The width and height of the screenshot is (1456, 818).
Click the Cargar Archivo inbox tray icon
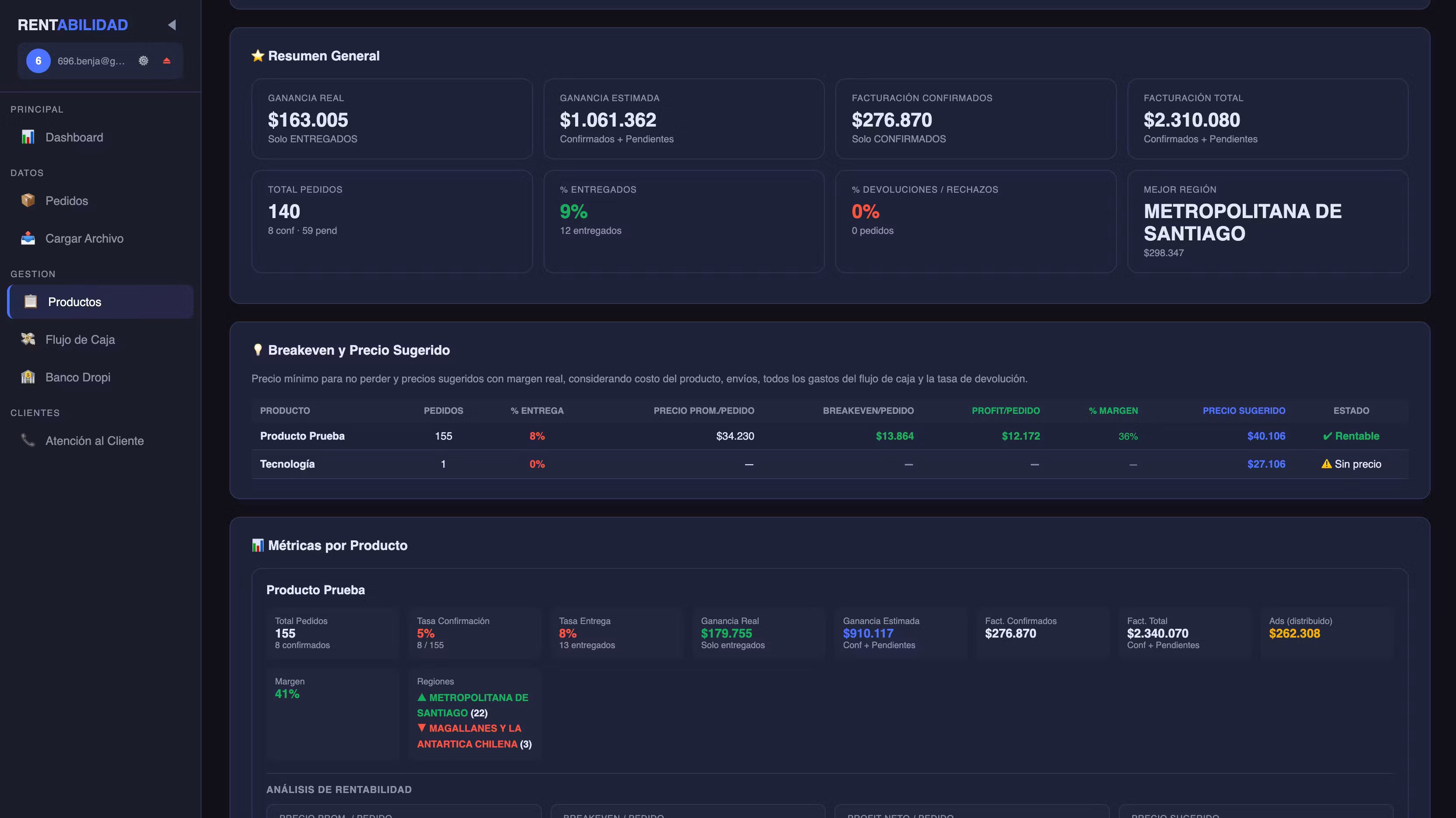point(28,238)
